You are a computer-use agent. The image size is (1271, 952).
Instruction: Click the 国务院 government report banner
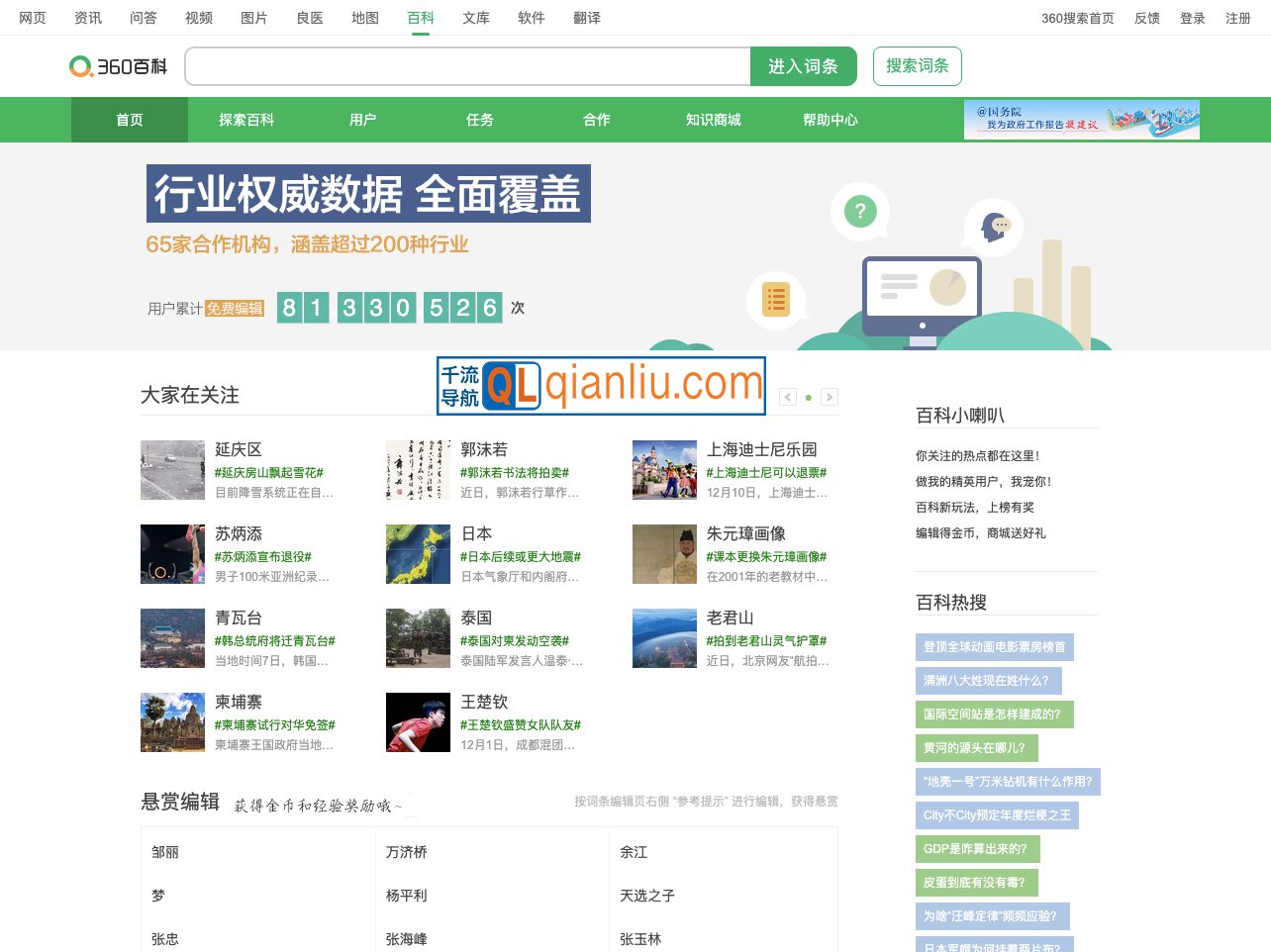[1081, 120]
